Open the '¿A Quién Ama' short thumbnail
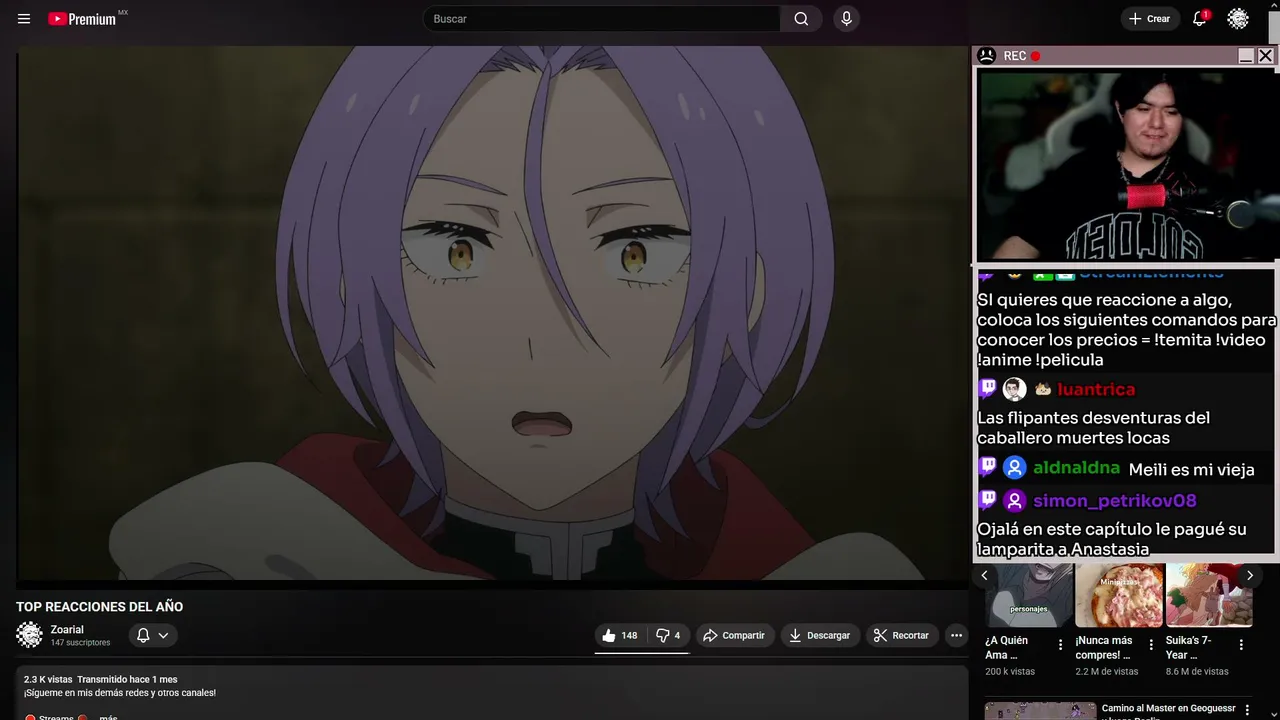Image resolution: width=1280 pixels, height=720 pixels. tap(1029, 595)
